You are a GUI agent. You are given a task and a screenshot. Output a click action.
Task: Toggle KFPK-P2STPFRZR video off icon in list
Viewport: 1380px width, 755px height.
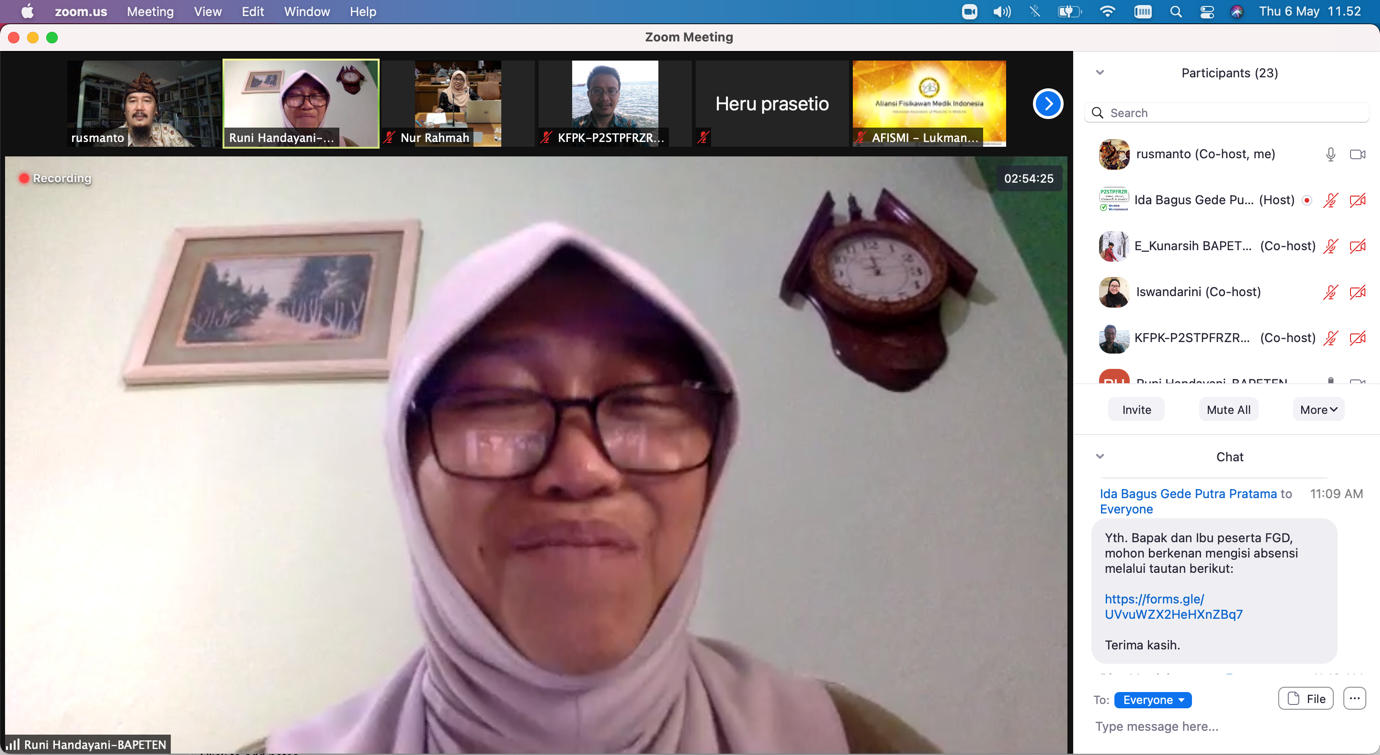(1358, 338)
